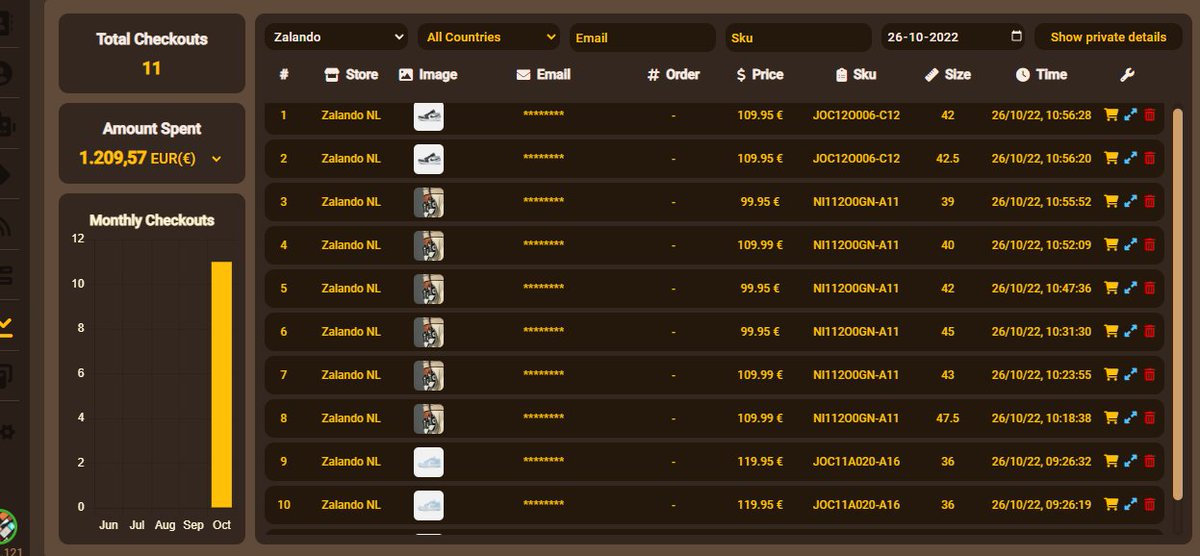
Task: Click the cart icon on the 10:23:55 row
Action: click(1110, 374)
